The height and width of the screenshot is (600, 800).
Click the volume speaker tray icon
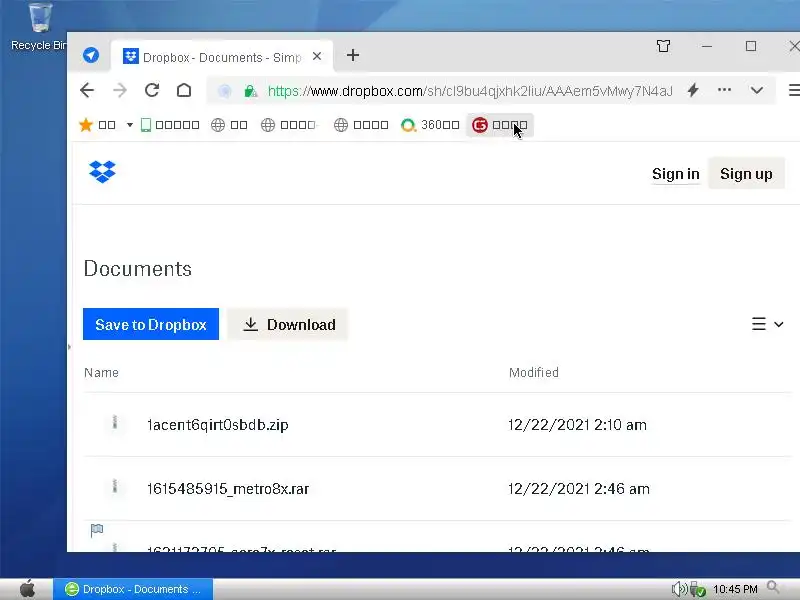(679, 589)
